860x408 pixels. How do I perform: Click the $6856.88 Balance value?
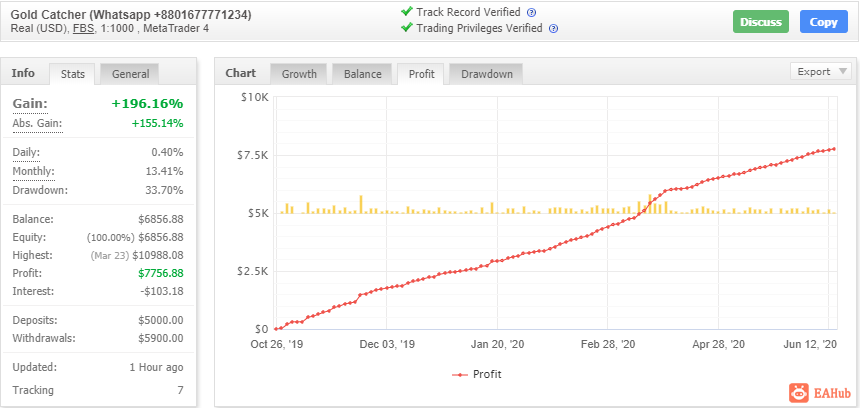(x=161, y=219)
